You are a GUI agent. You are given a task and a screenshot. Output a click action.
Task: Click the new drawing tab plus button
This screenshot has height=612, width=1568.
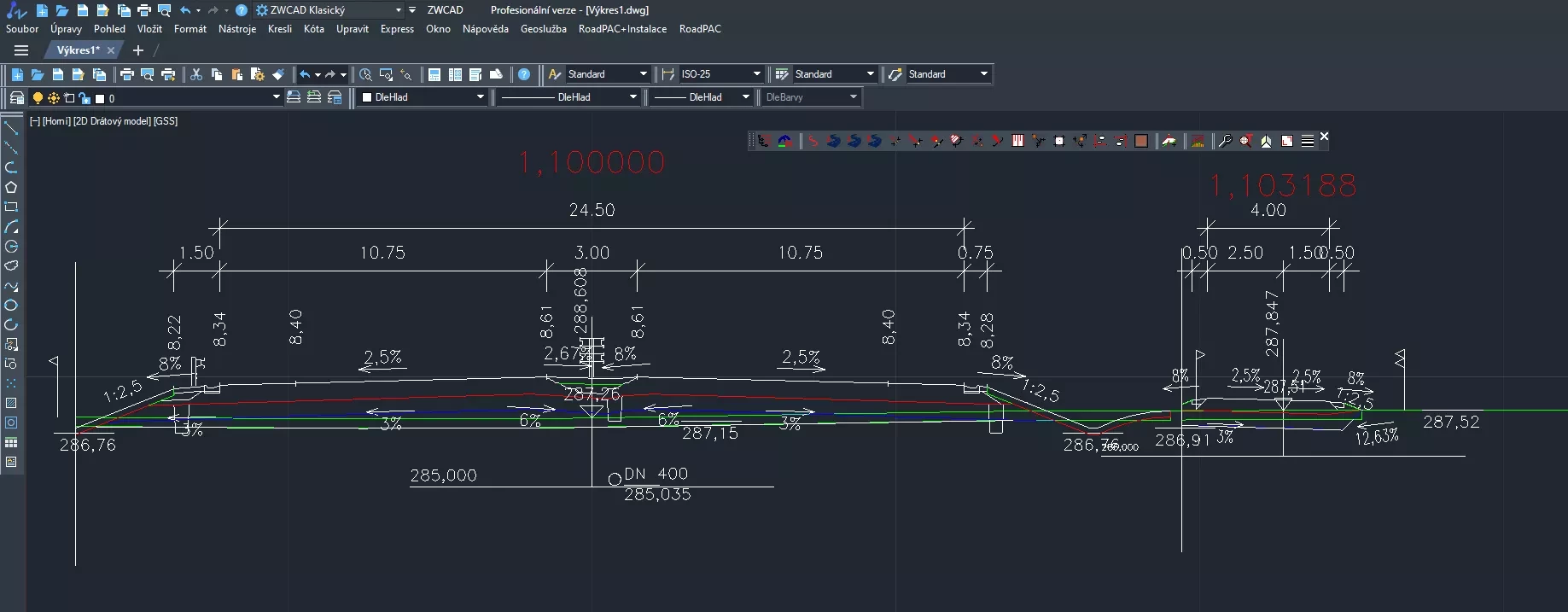coord(138,50)
